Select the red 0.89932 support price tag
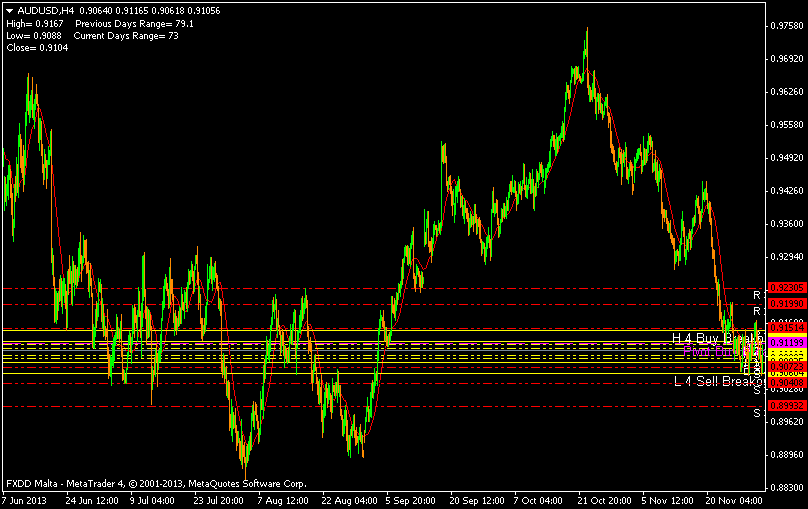The height and width of the screenshot is (509, 808). (786, 406)
